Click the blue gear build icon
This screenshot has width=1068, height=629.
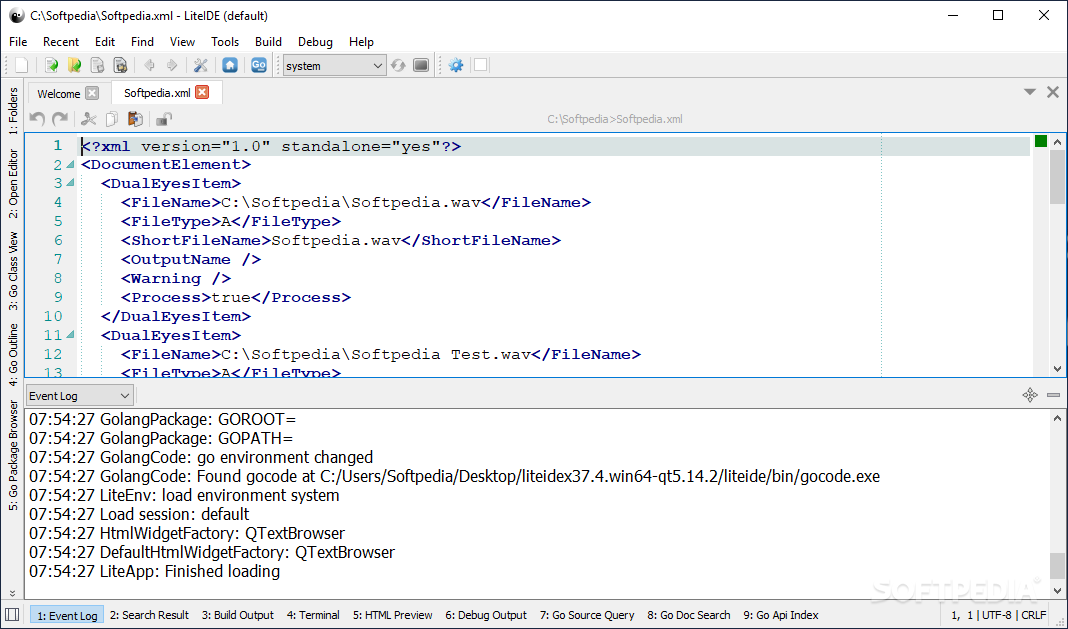point(456,65)
